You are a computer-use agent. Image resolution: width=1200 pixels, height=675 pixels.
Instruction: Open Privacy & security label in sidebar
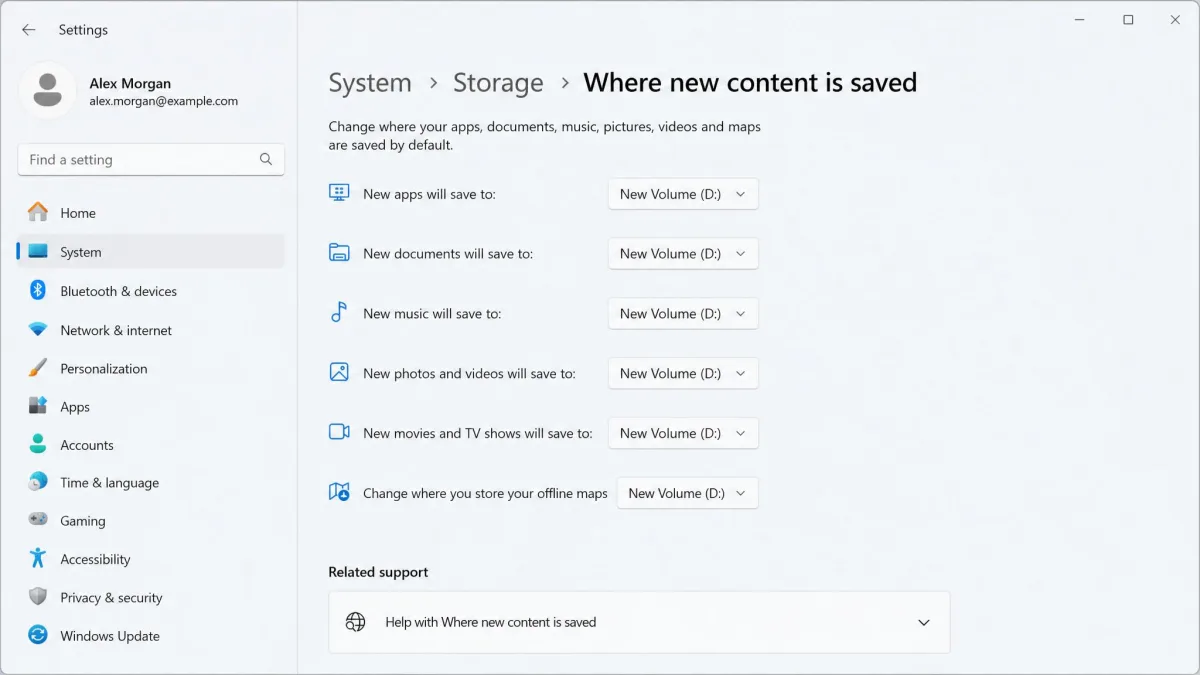[x=111, y=598]
